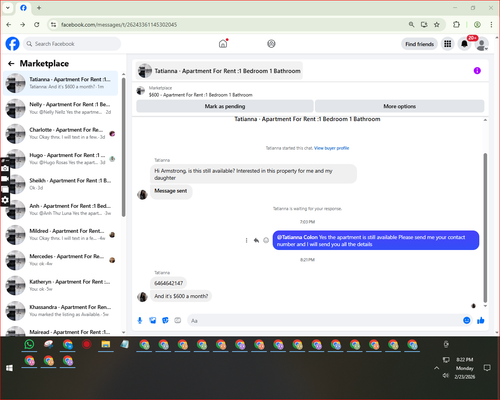Open the Nelly apartment conversation
500x400 pixels.
61,108
